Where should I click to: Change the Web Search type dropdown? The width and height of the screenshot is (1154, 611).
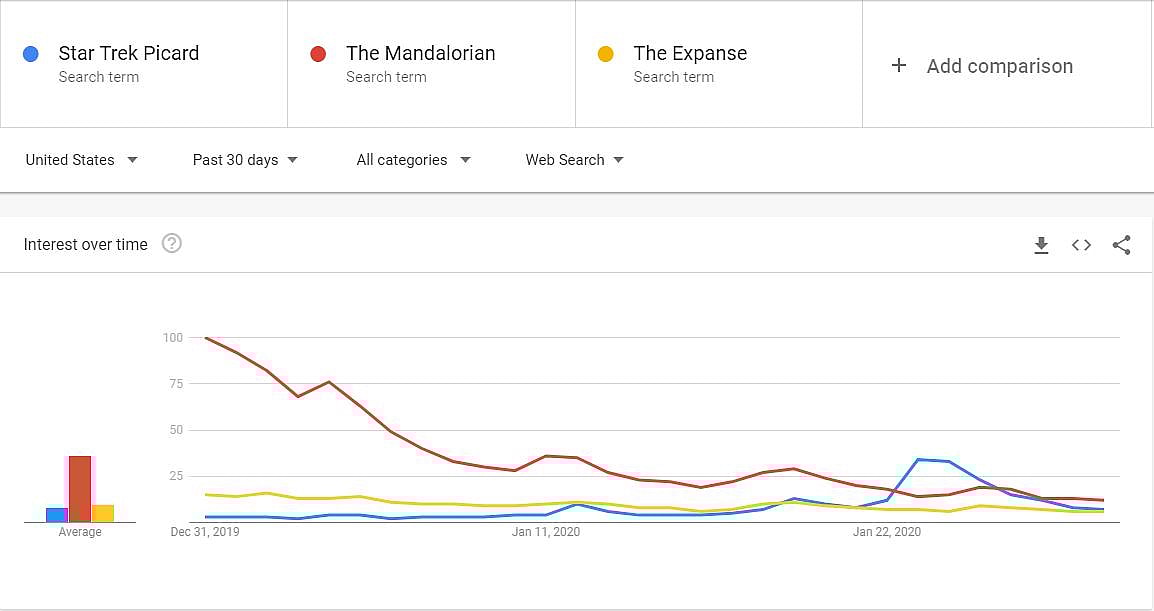click(x=574, y=160)
